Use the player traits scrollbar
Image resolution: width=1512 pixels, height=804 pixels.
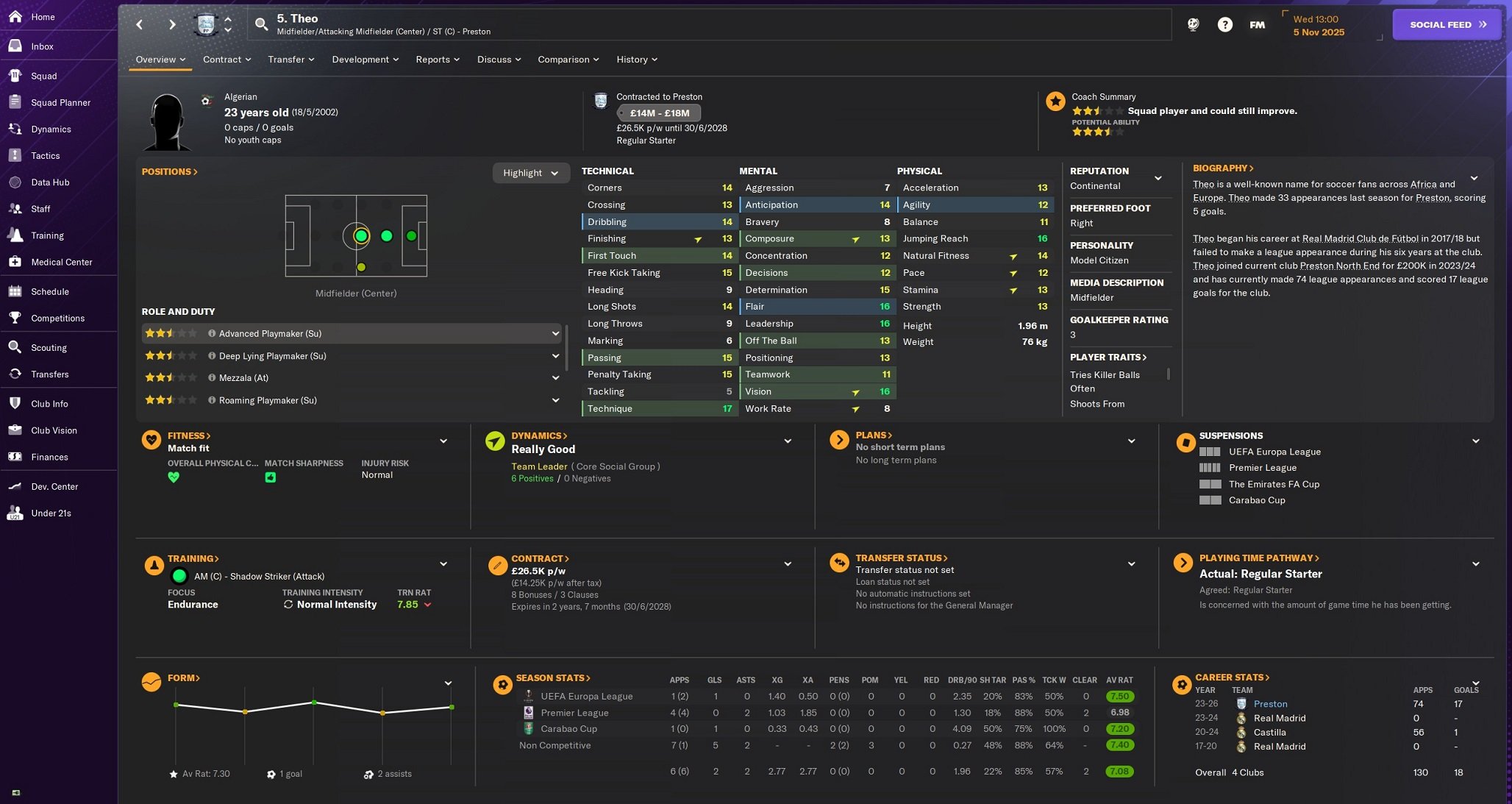click(1169, 375)
